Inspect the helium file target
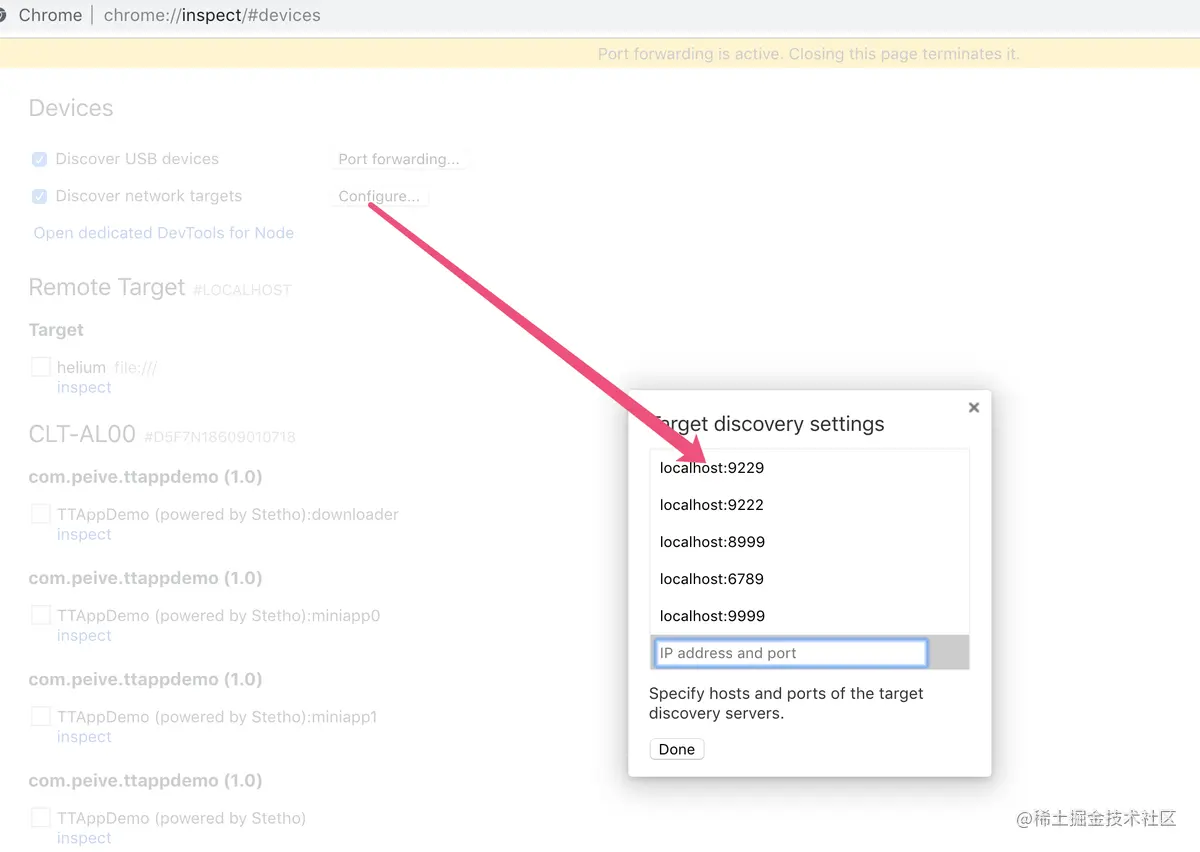Viewport: 1200px width, 852px height. (x=84, y=387)
